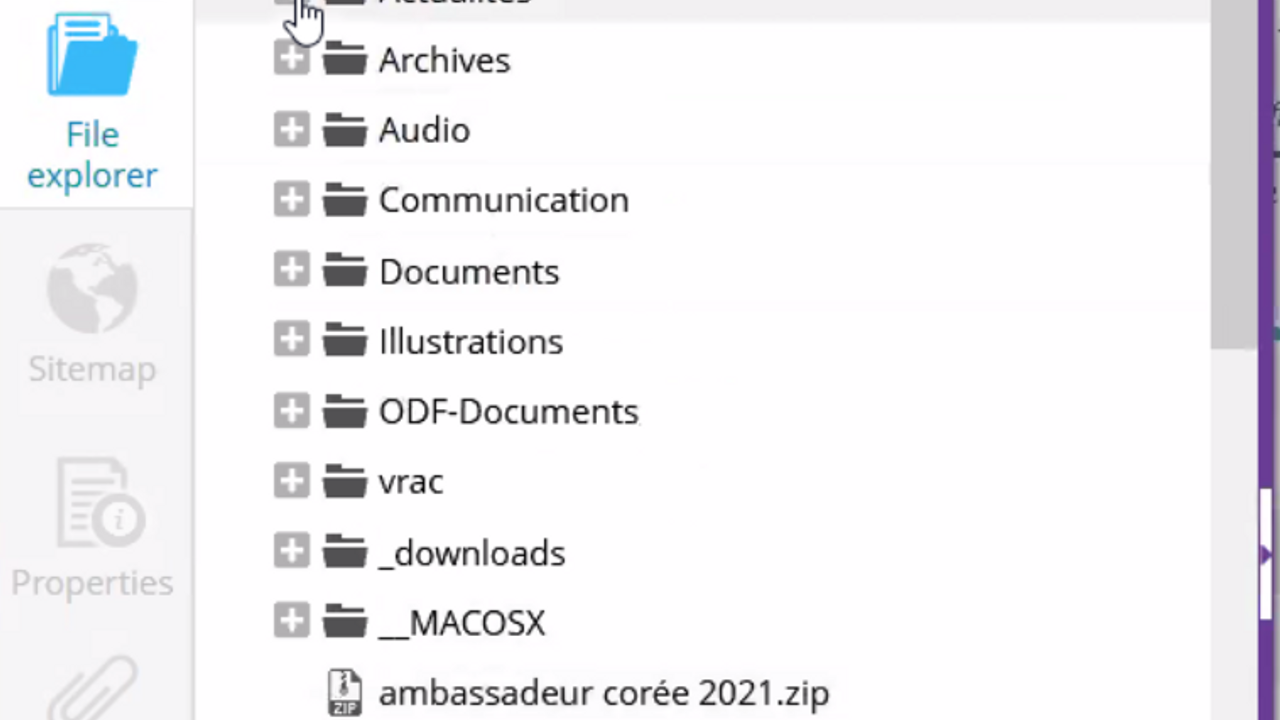Select the Communication folder label
Image resolution: width=1280 pixels, height=720 pixels.
503,200
